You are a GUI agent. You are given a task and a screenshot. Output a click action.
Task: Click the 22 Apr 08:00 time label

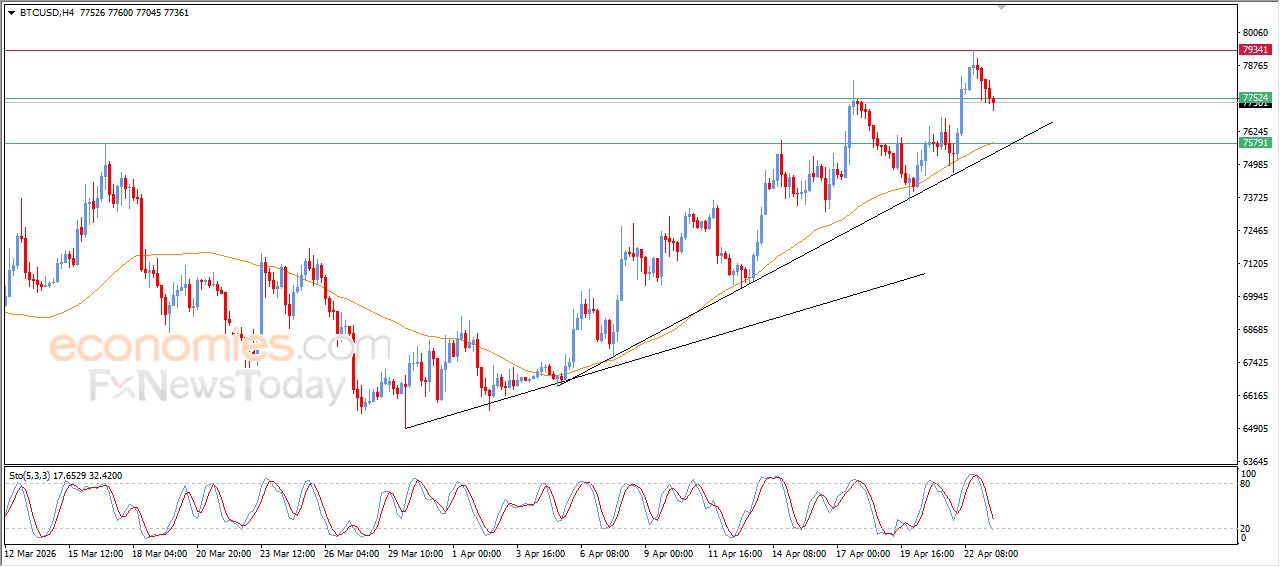point(990,552)
